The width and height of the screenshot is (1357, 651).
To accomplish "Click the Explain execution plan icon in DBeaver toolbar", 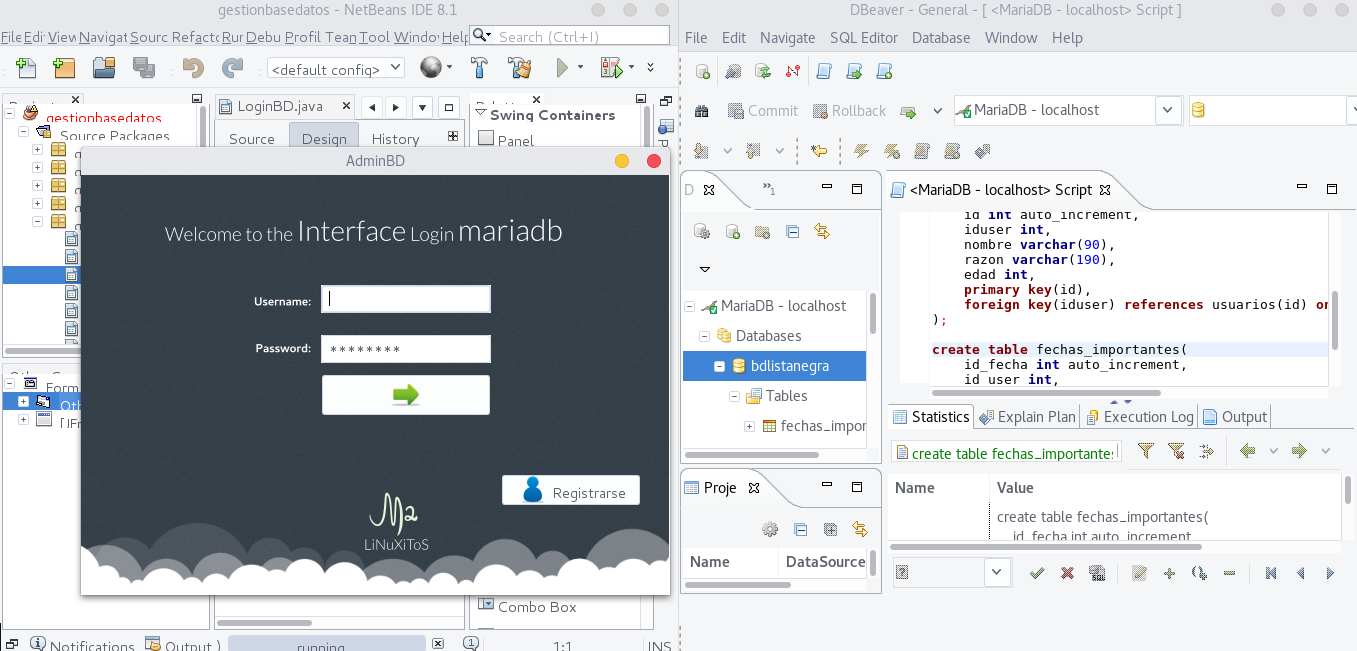I will 982,151.
